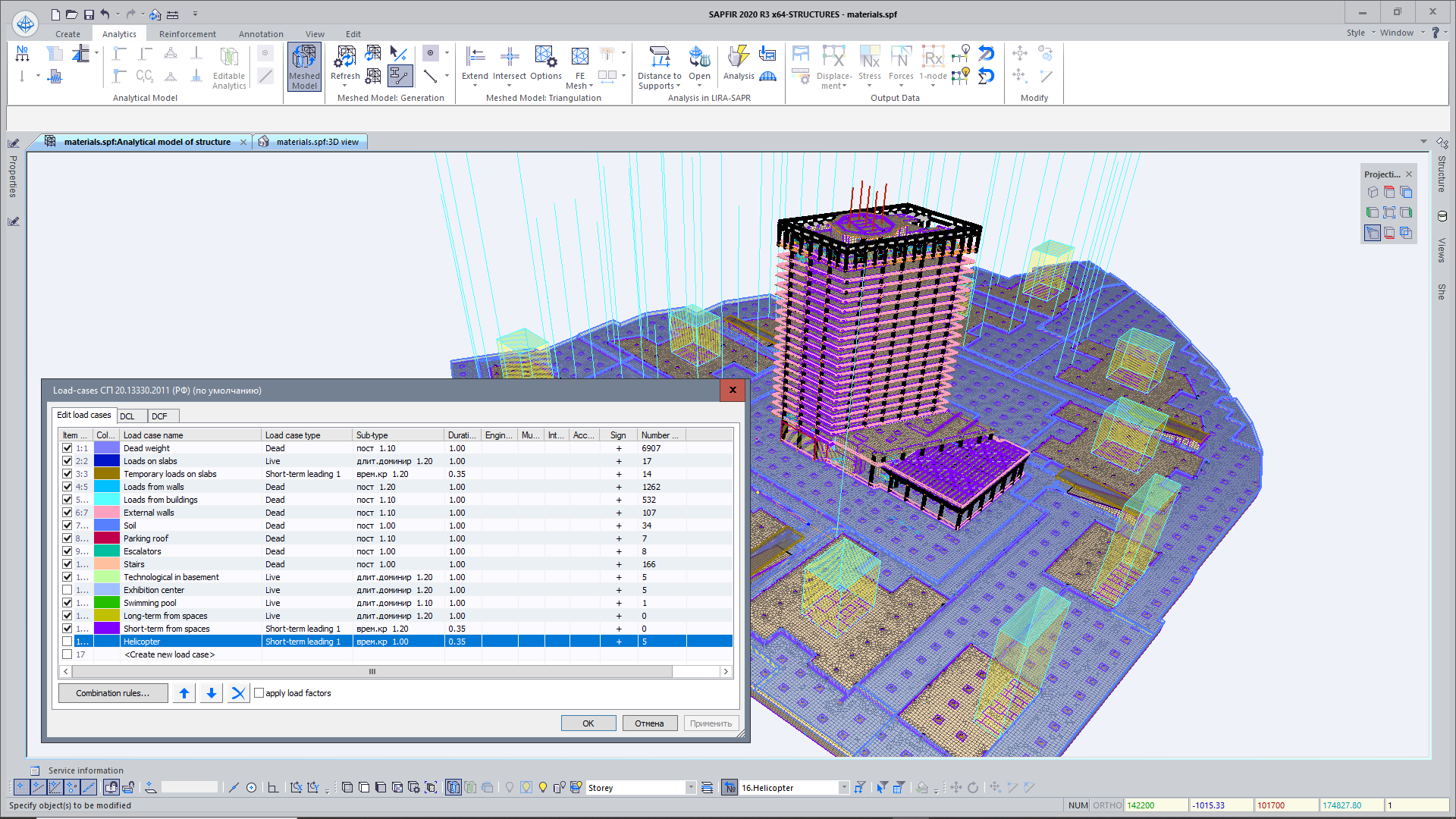The height and width of the screenshot is (819, 1456).
Task: Click the Swimming pool green color swatch
Action: coord(106,603)
